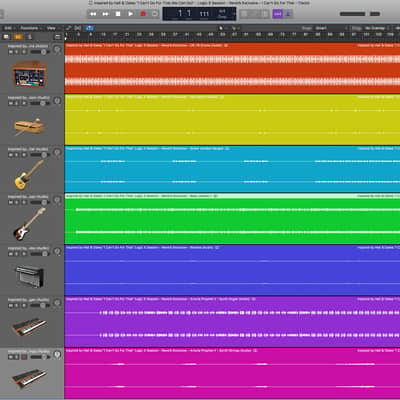Solo the electric guitar track
Screen dimensions: 400x400
(x=17, y=155)
